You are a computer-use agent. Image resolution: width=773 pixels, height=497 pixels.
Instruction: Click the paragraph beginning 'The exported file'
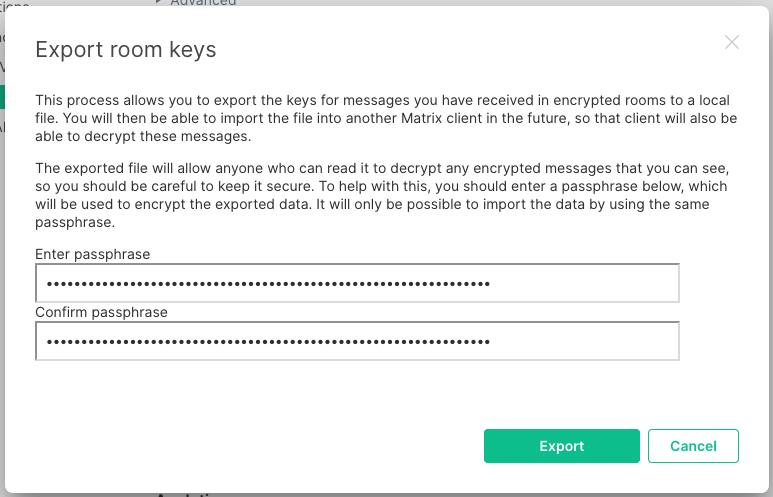(382, 195)
